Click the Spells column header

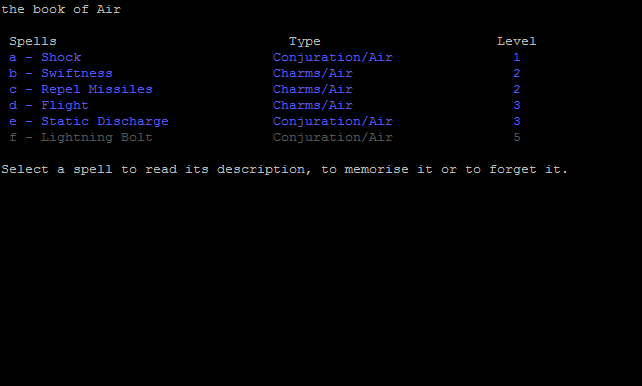click(x=33, y=41)
